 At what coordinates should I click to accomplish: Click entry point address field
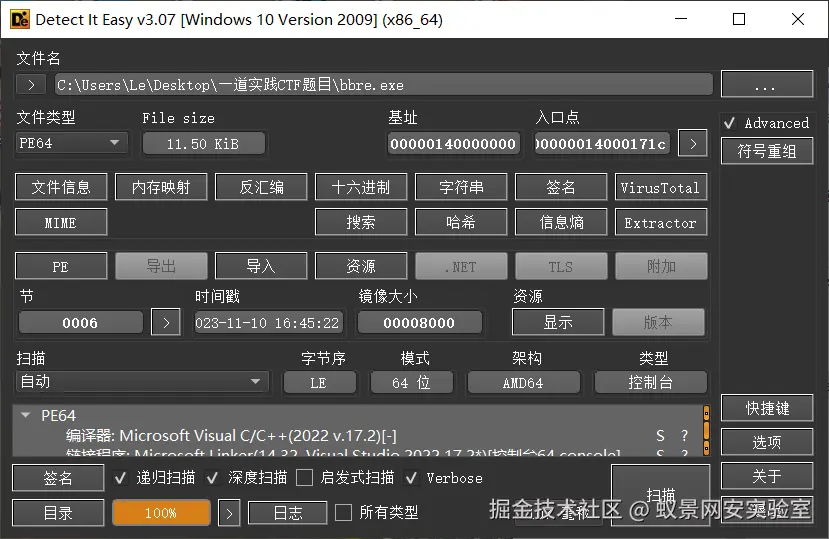pos(602,143)
